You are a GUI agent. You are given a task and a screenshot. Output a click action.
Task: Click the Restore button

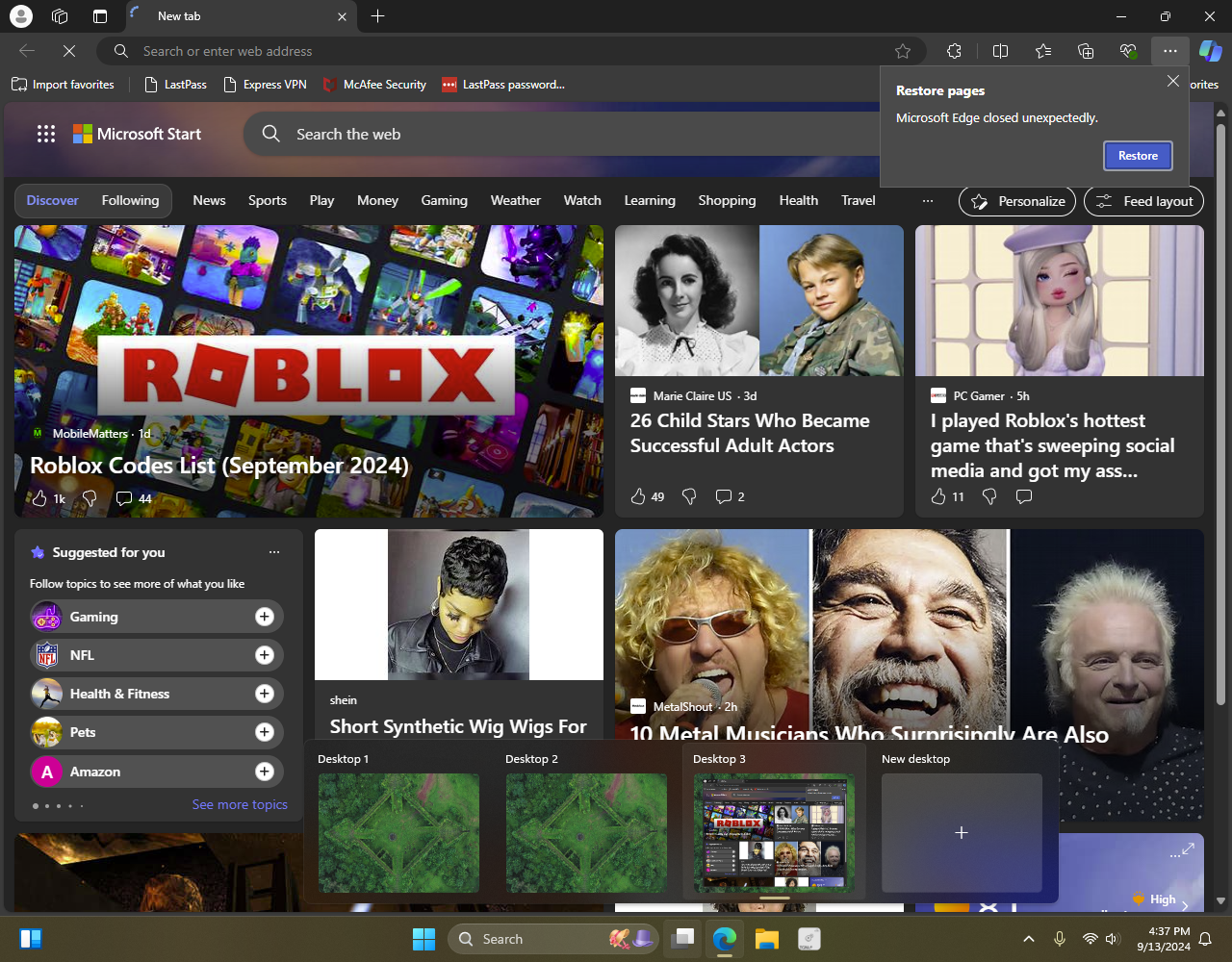coord(1138,156)
